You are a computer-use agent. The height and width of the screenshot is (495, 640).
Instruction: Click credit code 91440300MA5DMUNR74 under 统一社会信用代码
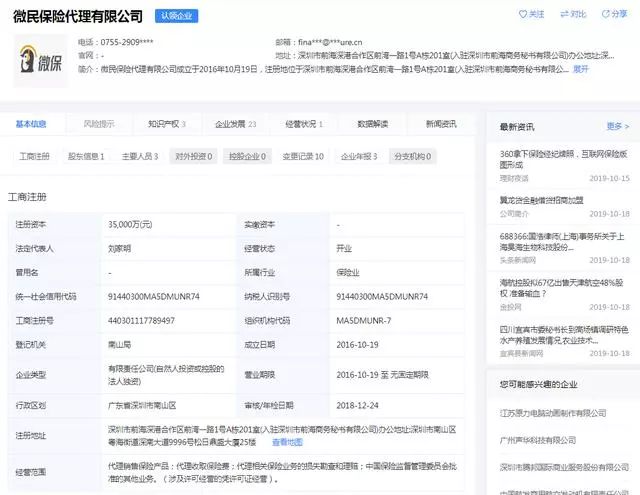[x=153, y=297]
